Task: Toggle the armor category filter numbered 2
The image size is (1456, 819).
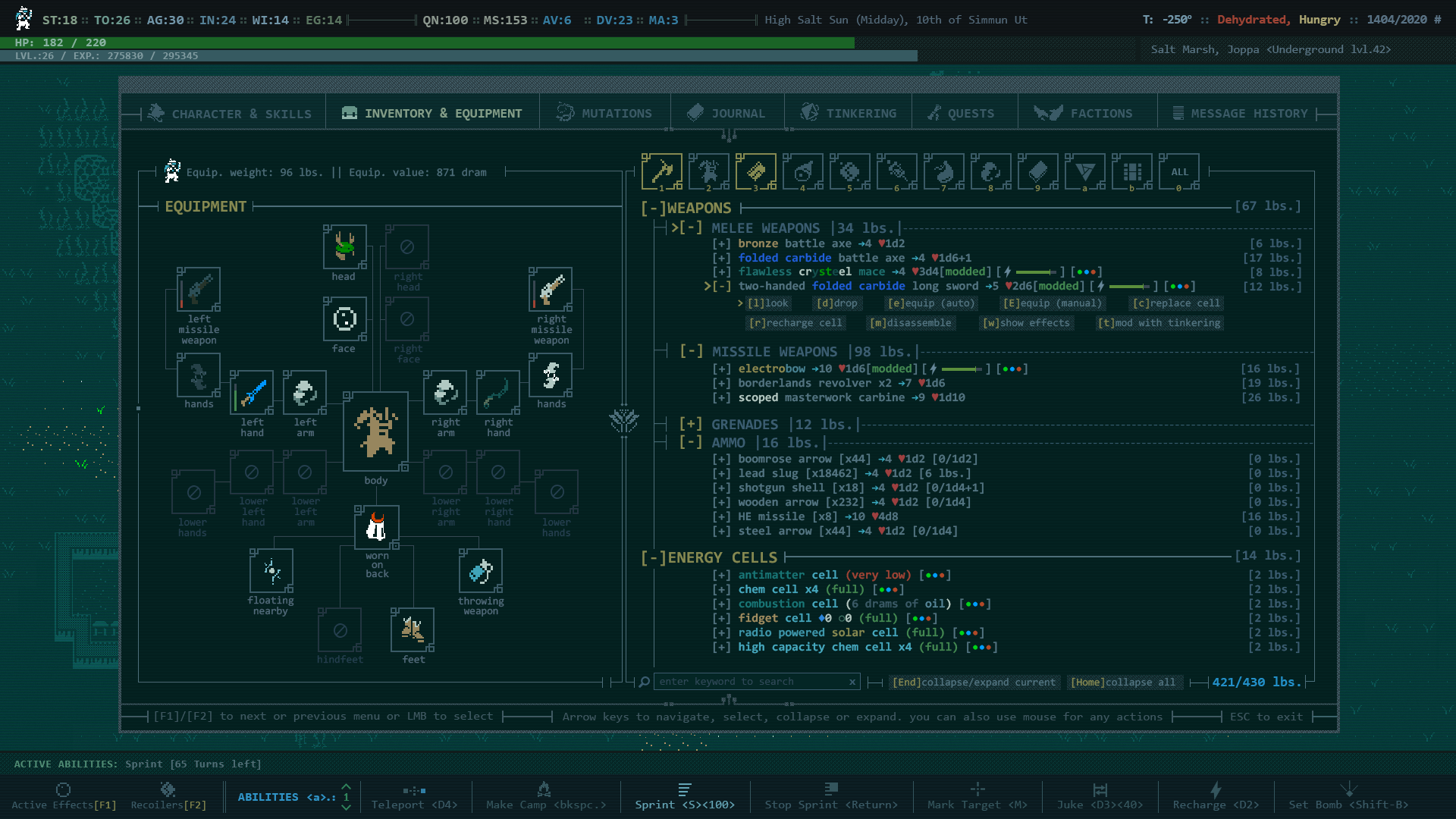Action: [708, 171]
